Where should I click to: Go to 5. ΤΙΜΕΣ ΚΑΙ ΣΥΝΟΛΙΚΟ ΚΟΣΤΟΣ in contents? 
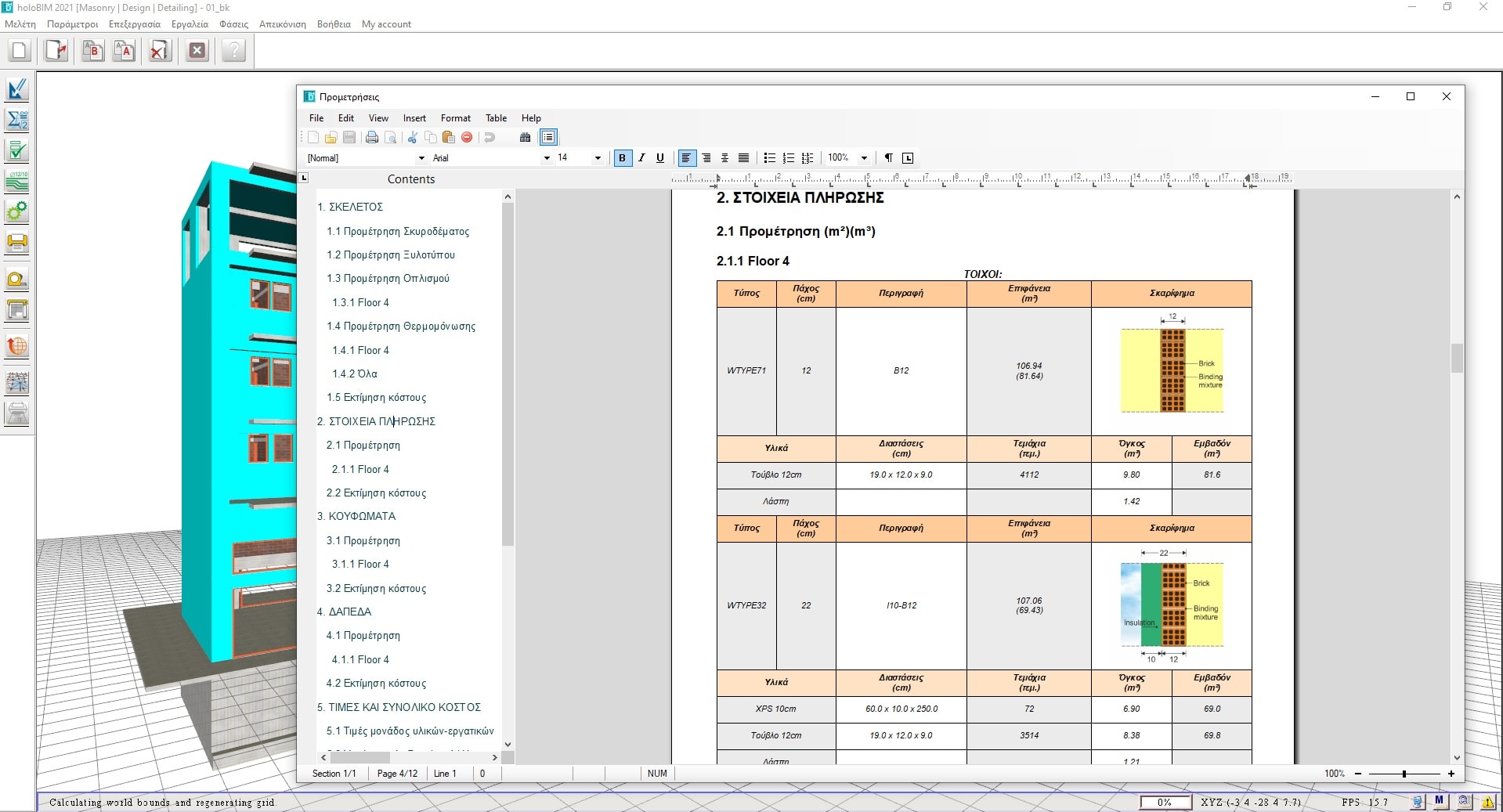click(399, 707)
